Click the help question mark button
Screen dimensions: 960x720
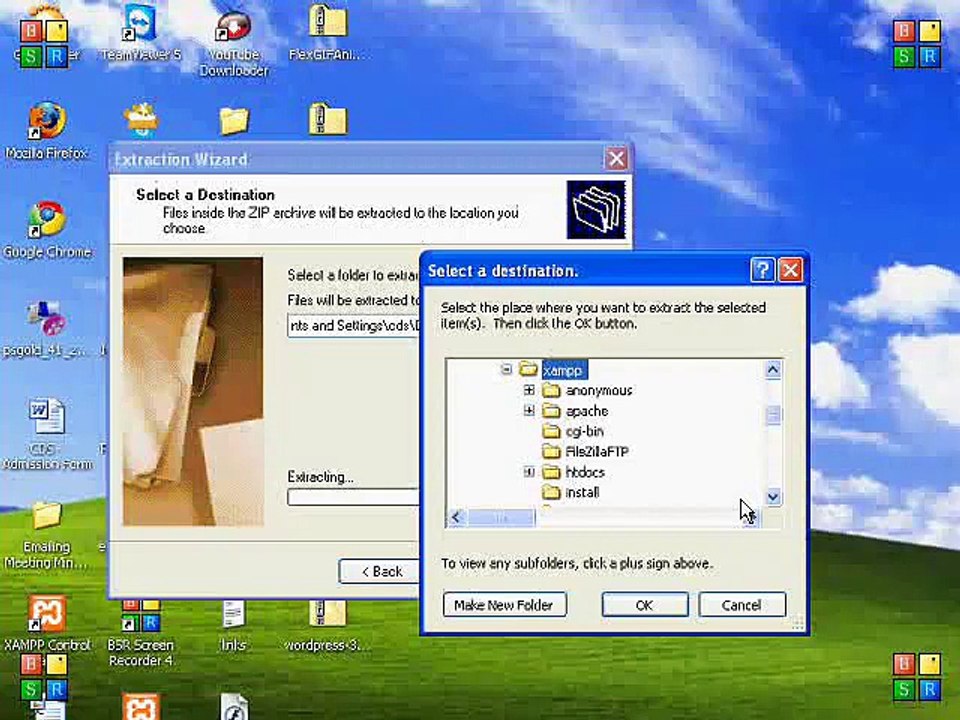tap(762, 270)
